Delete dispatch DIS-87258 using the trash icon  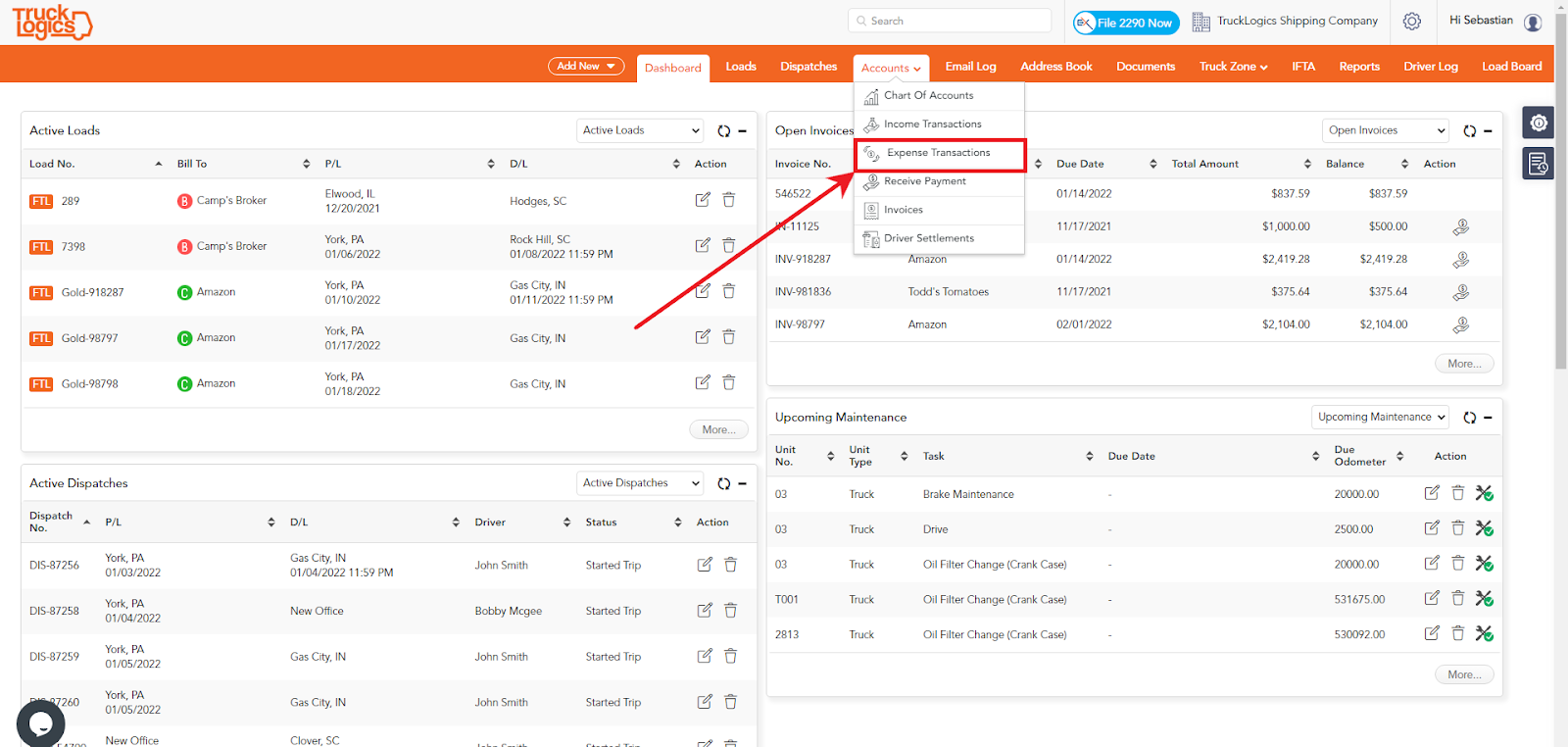tap(731, 610)
